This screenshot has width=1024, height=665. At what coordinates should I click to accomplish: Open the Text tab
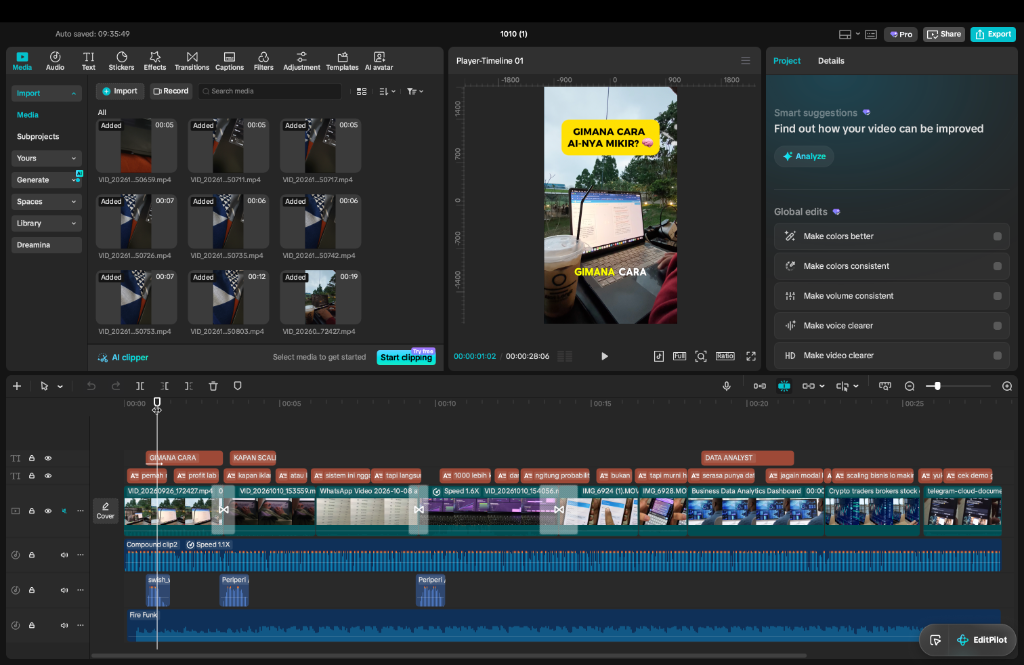click(x=88, y=61)
